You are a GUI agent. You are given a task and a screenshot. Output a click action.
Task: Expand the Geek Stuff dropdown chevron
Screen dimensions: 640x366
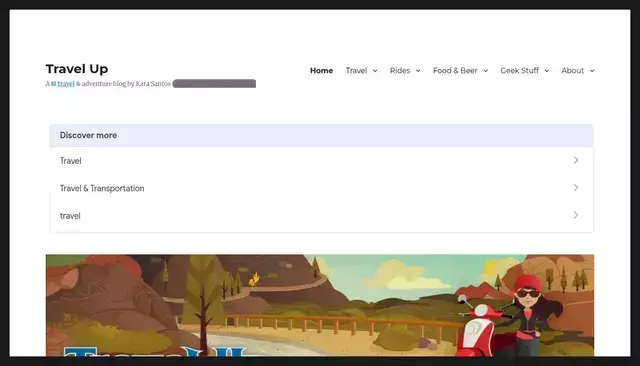click(x=547, y=71)
